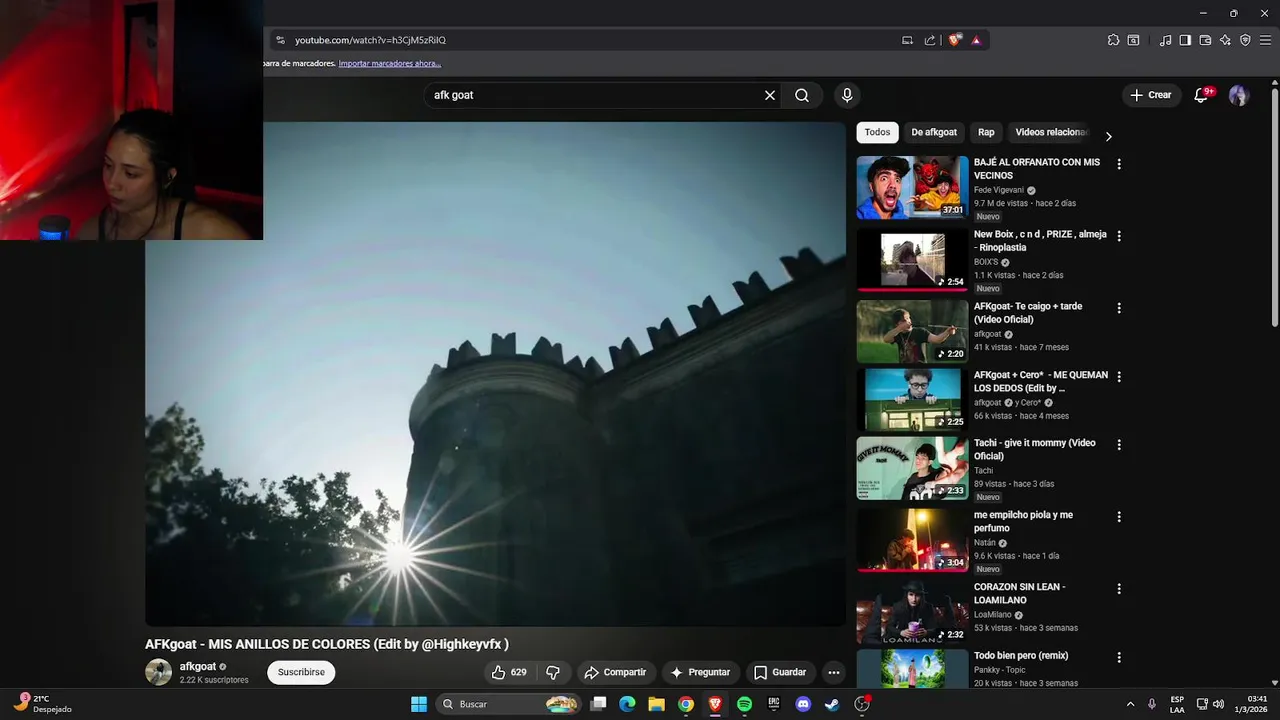Toggle the browser sidebar panel icon
1280x720 pixels.
1185,40
